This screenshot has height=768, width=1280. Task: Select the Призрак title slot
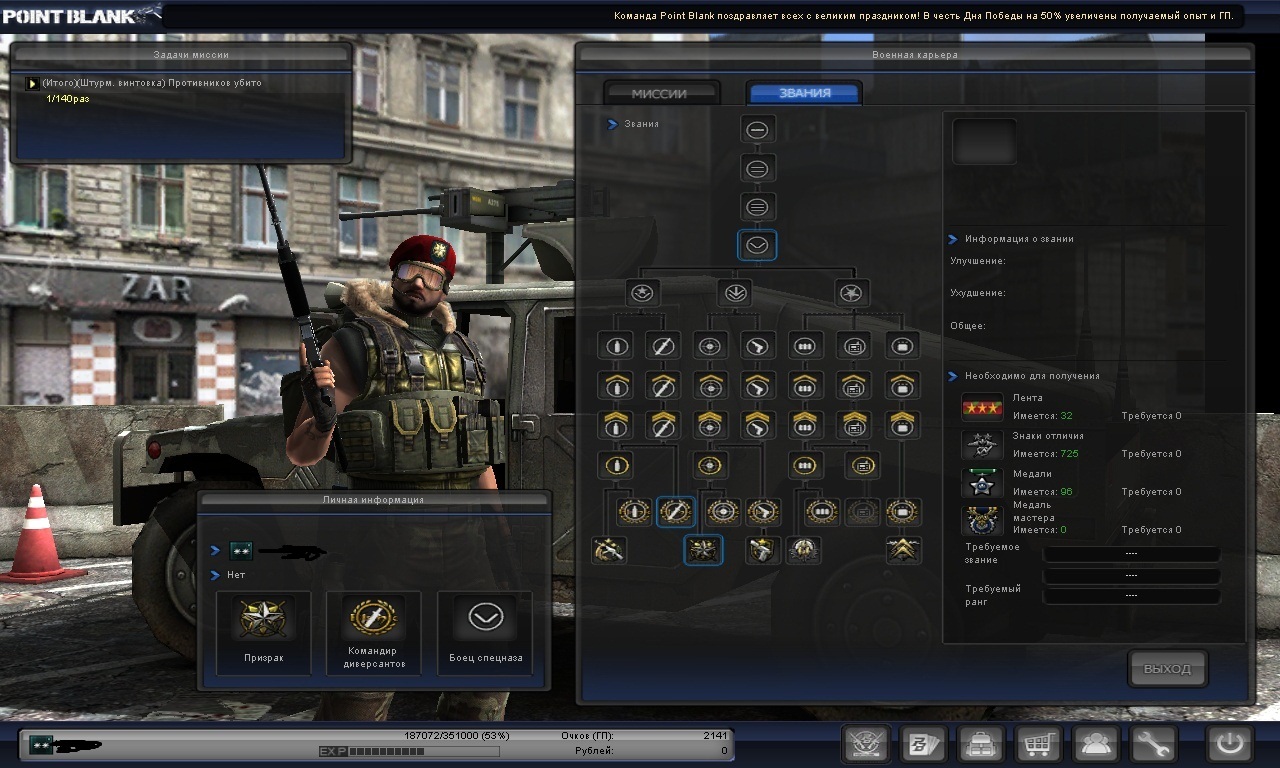coord(263,632)
